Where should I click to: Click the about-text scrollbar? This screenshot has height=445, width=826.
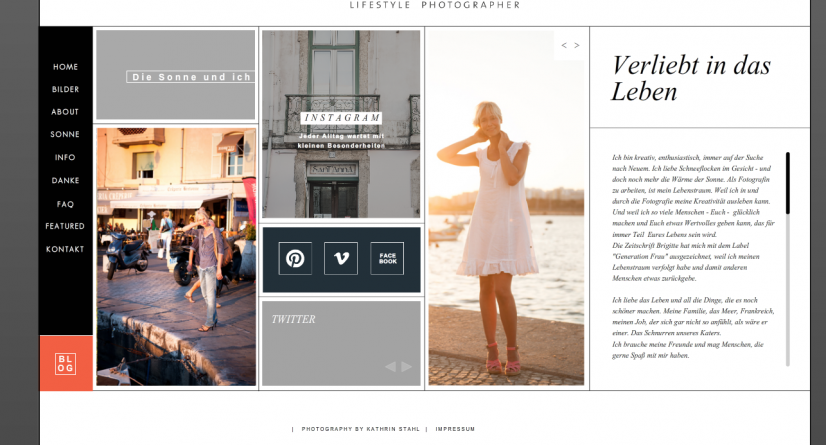click(x=788, y=184)
